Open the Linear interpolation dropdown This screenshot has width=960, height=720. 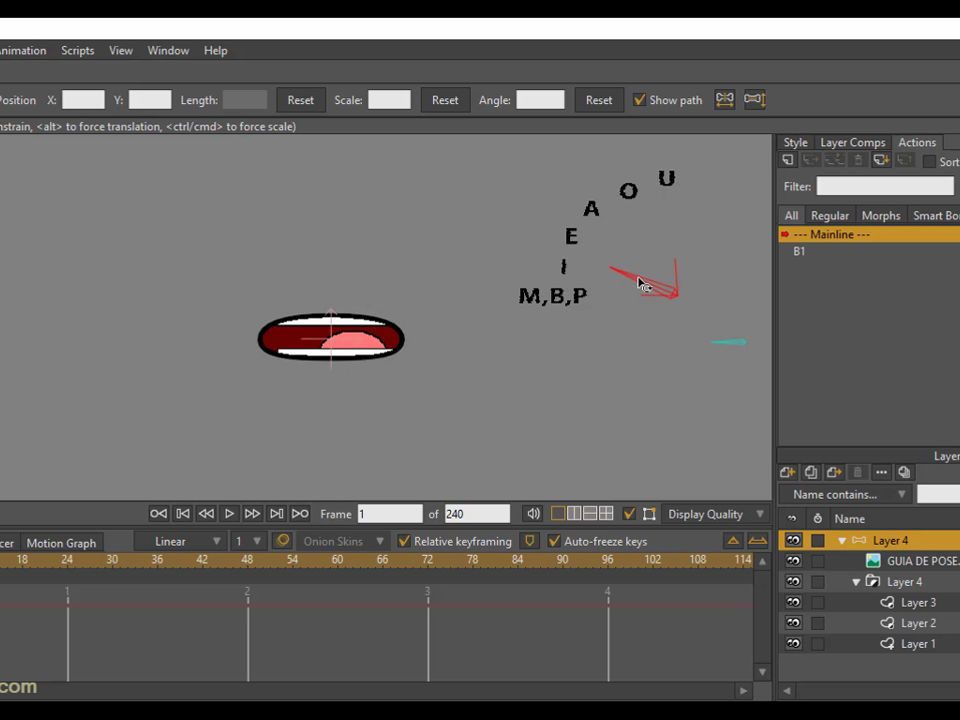[187, 541]
